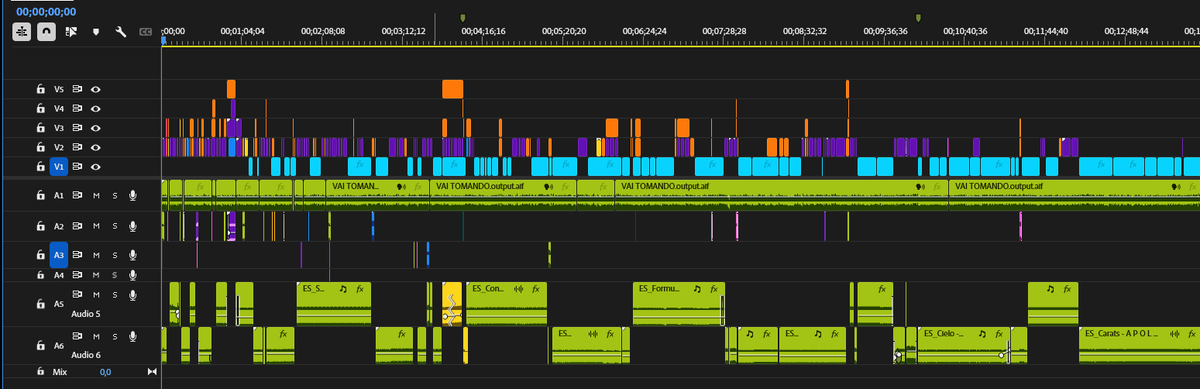1200x389 pixels.
Task: Toggle track lock on V5
Action: [40, 89]
